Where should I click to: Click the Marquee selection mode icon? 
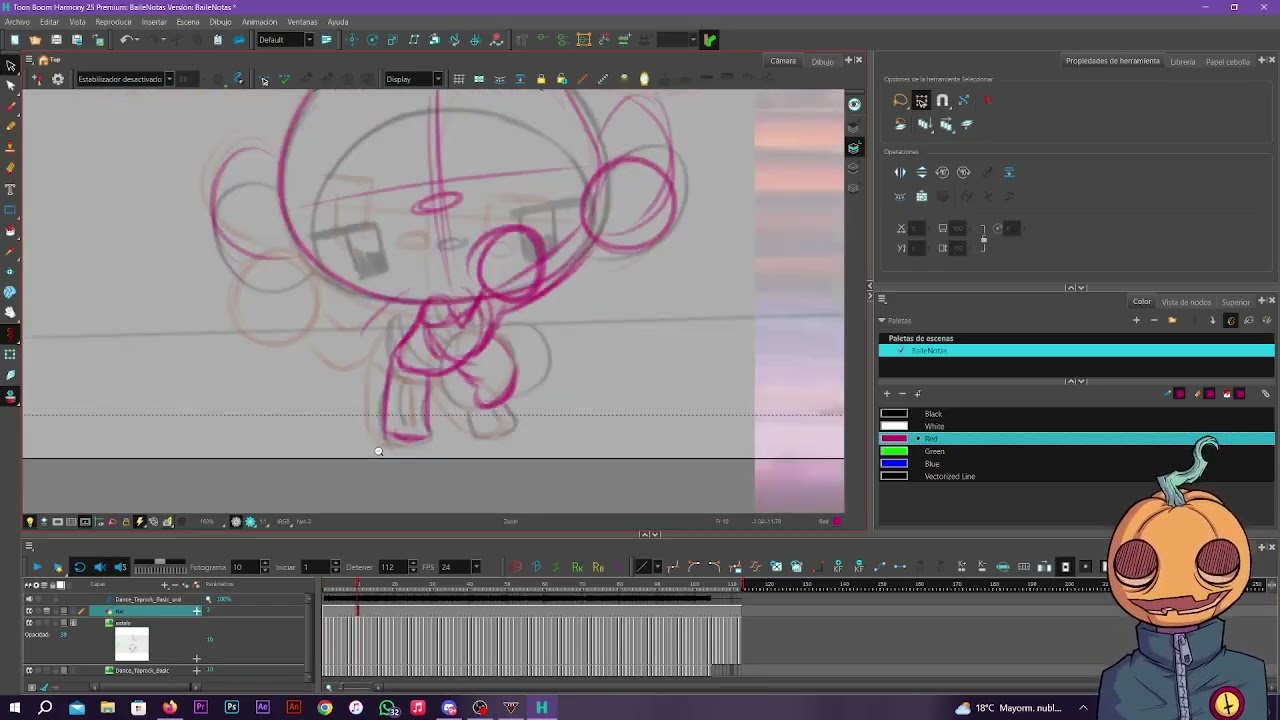tap(921, 101)
